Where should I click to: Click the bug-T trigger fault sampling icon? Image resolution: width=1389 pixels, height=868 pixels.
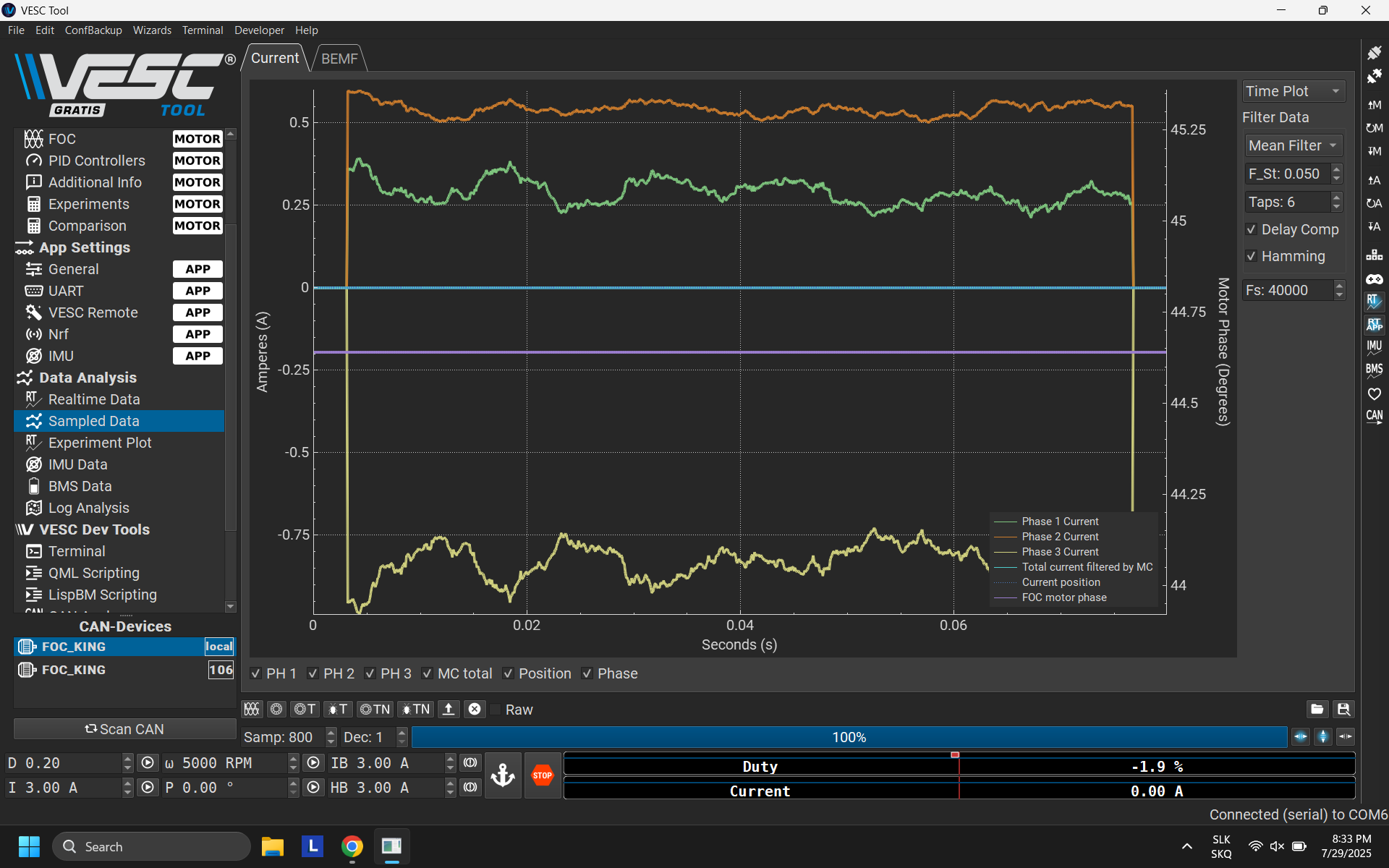pos(338,709)
